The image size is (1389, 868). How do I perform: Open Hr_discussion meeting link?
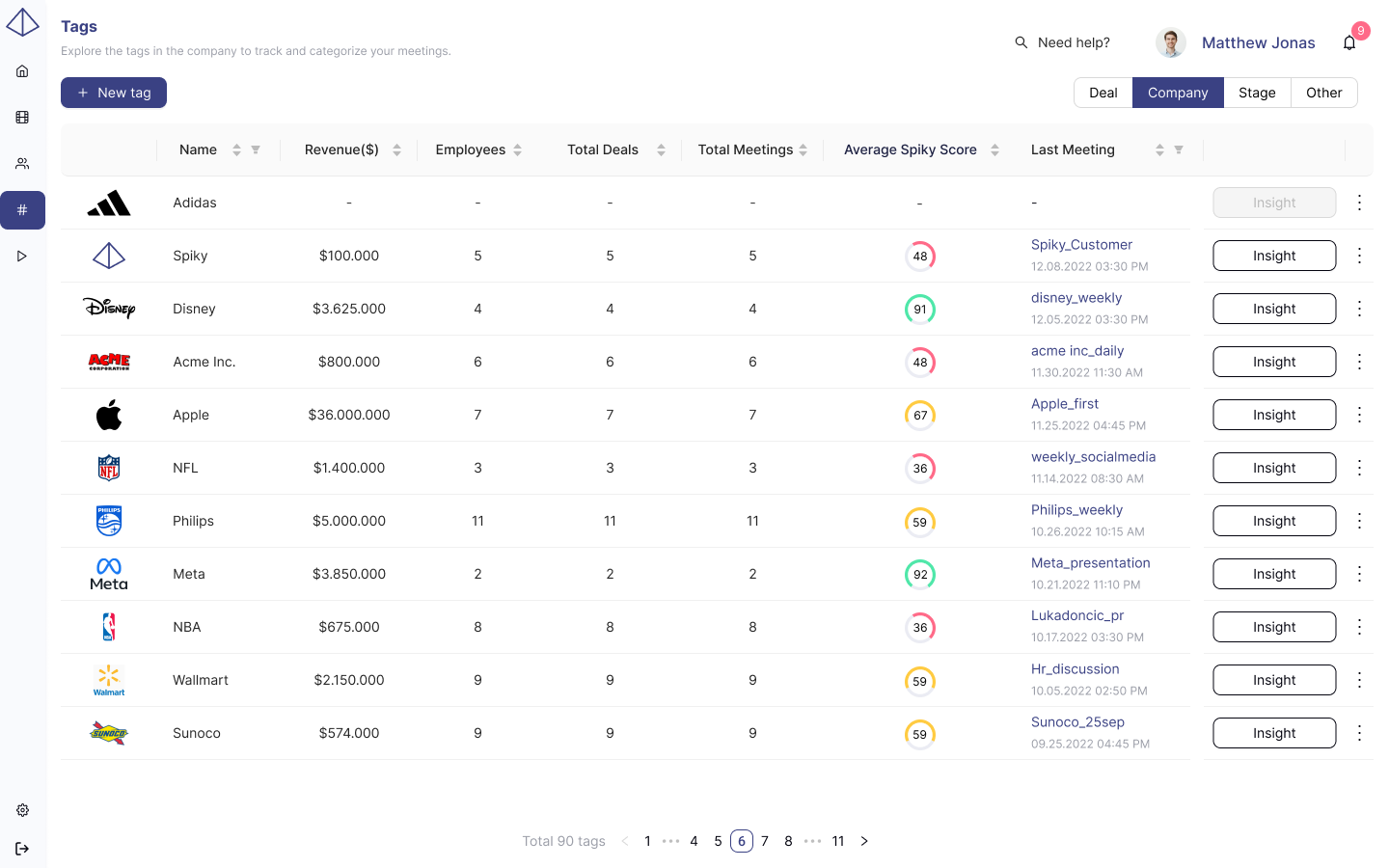[x=1076, y=669]
